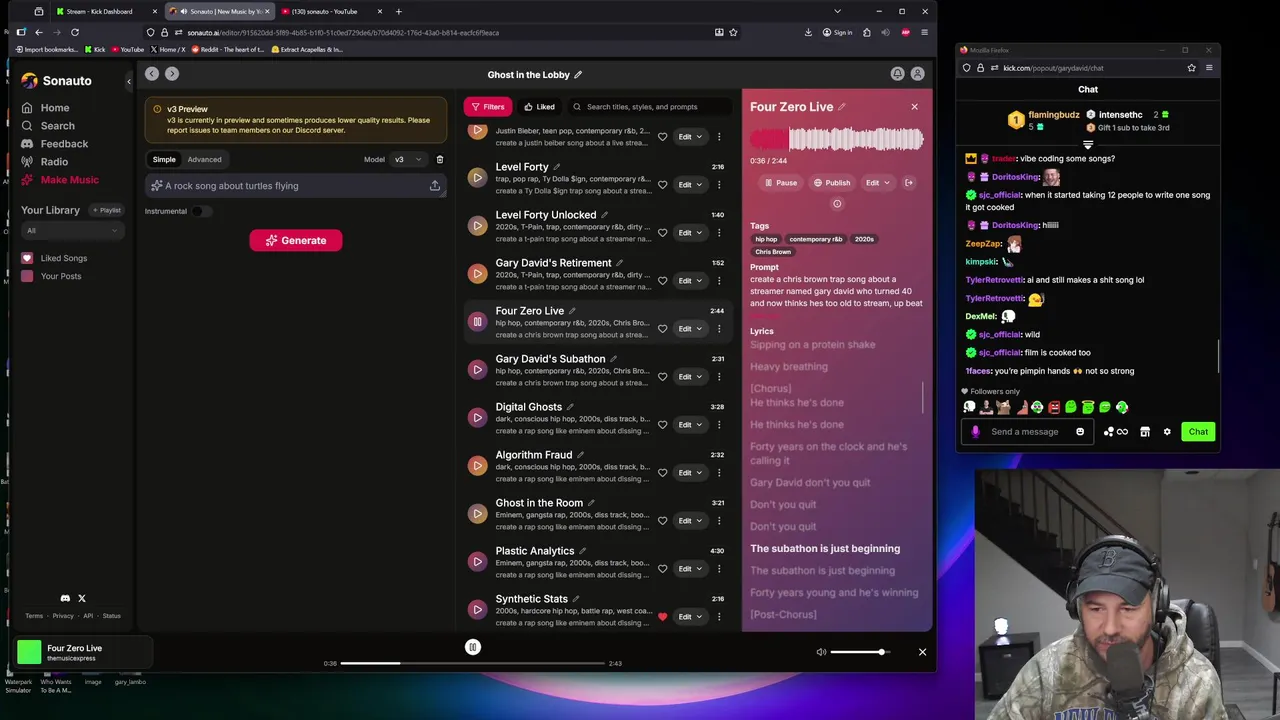Search titles, styles, and prompts field
Image resolution: width=1280 pixels, height=720 pixels.
(650, 107)
